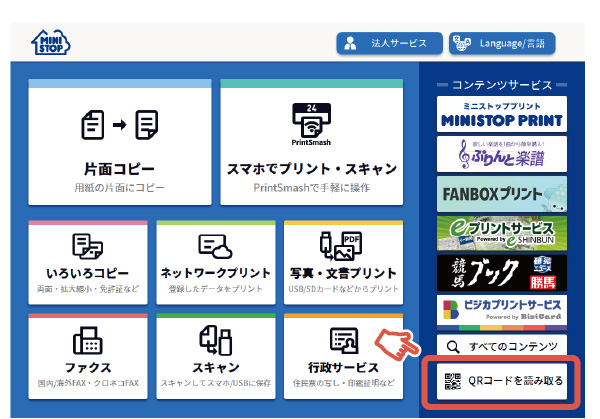Tap the fax machine icon
The width and height of the screenshot is (600, 419).
[x=88, y=340]
